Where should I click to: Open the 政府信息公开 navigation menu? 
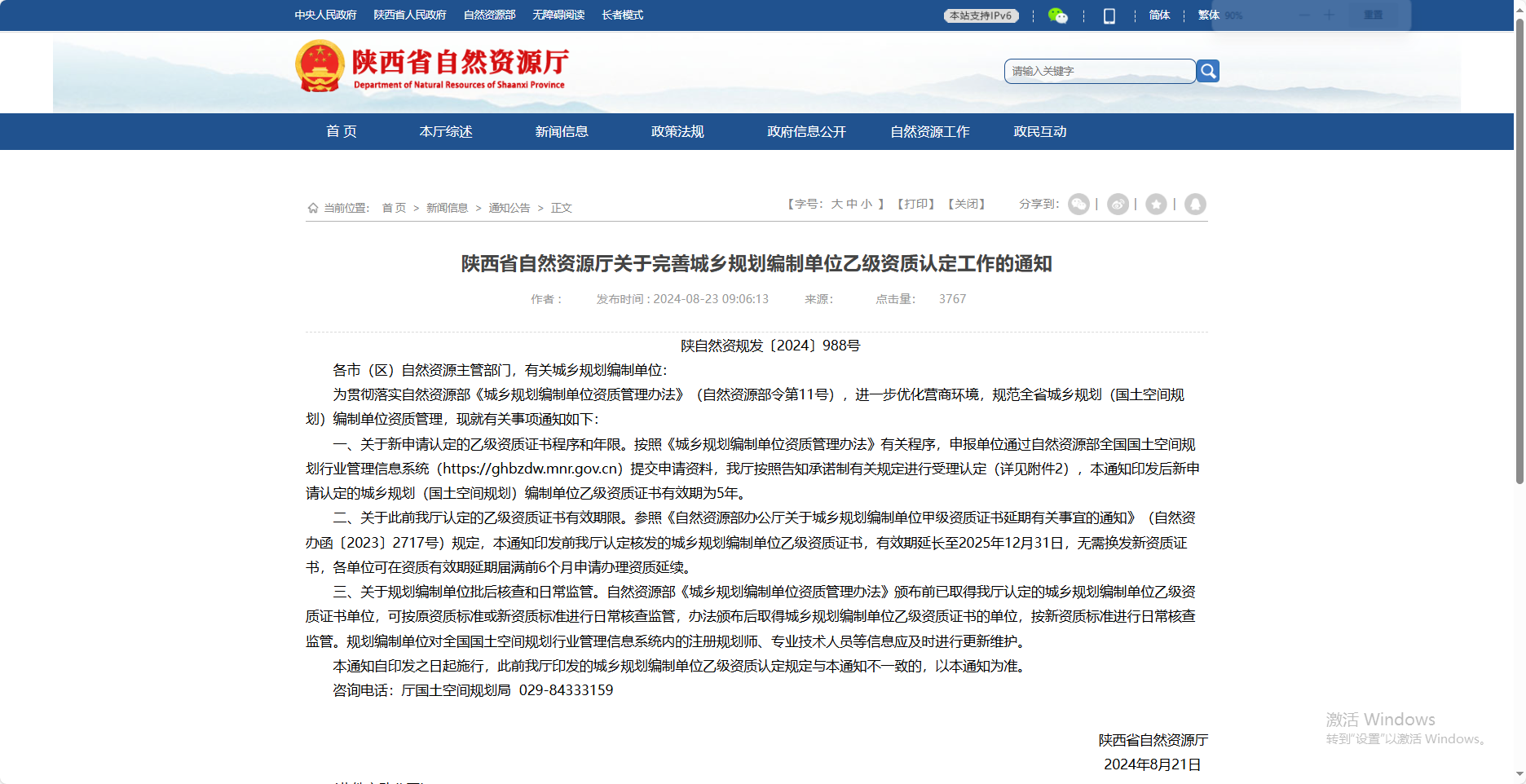point(806,132)
